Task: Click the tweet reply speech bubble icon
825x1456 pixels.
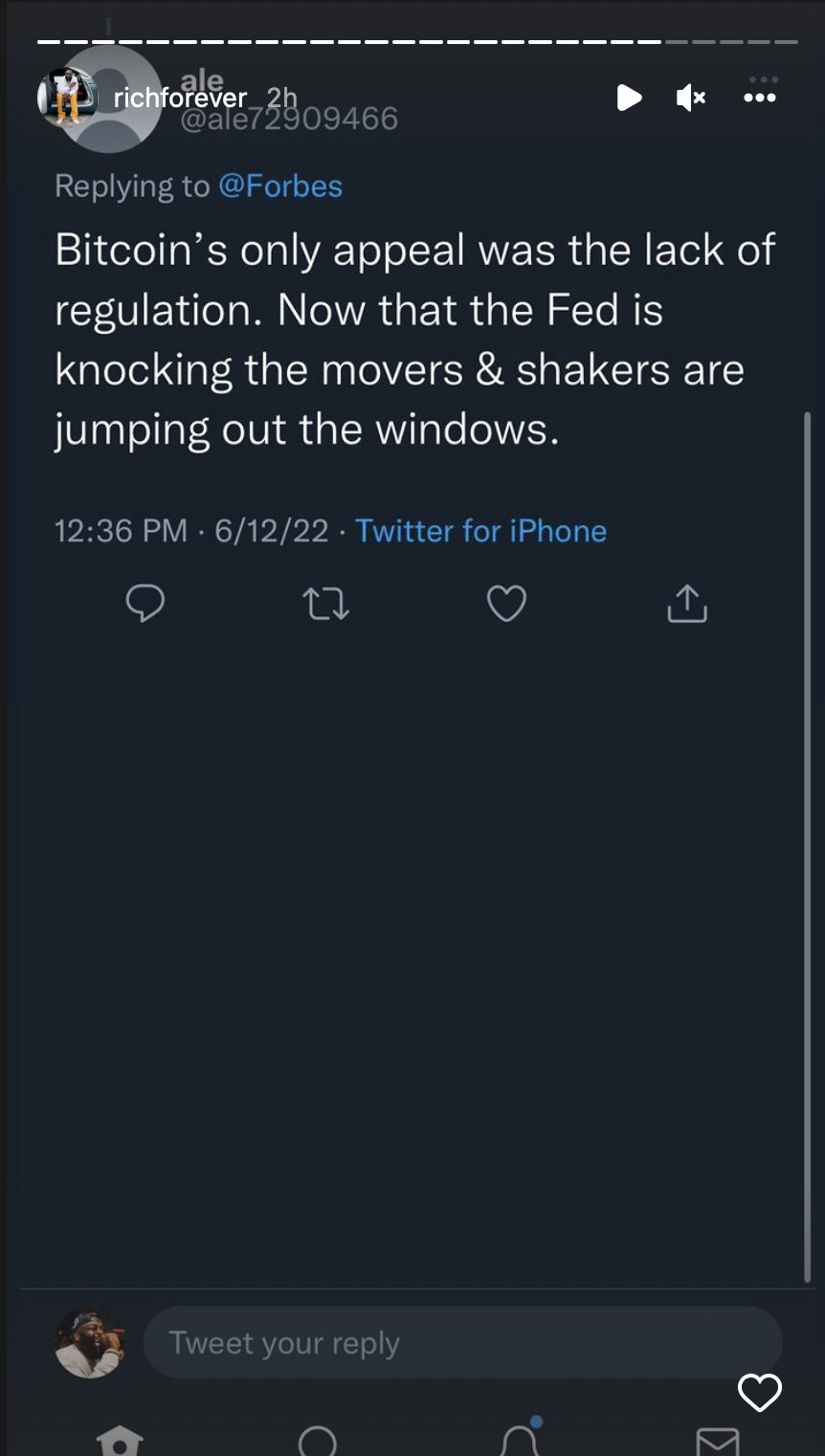Action: [145, 604]
